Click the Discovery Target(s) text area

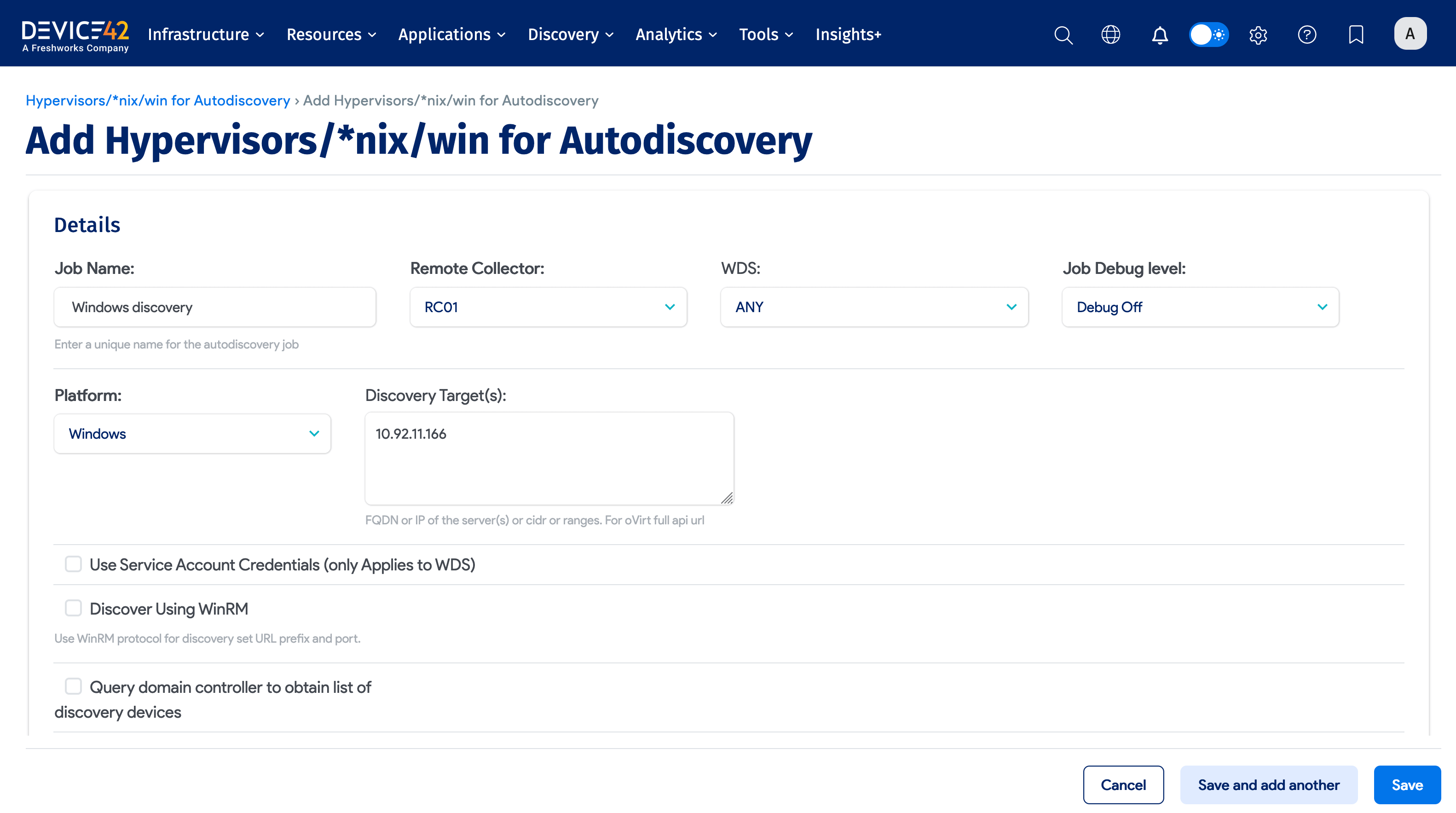[549, 458]
